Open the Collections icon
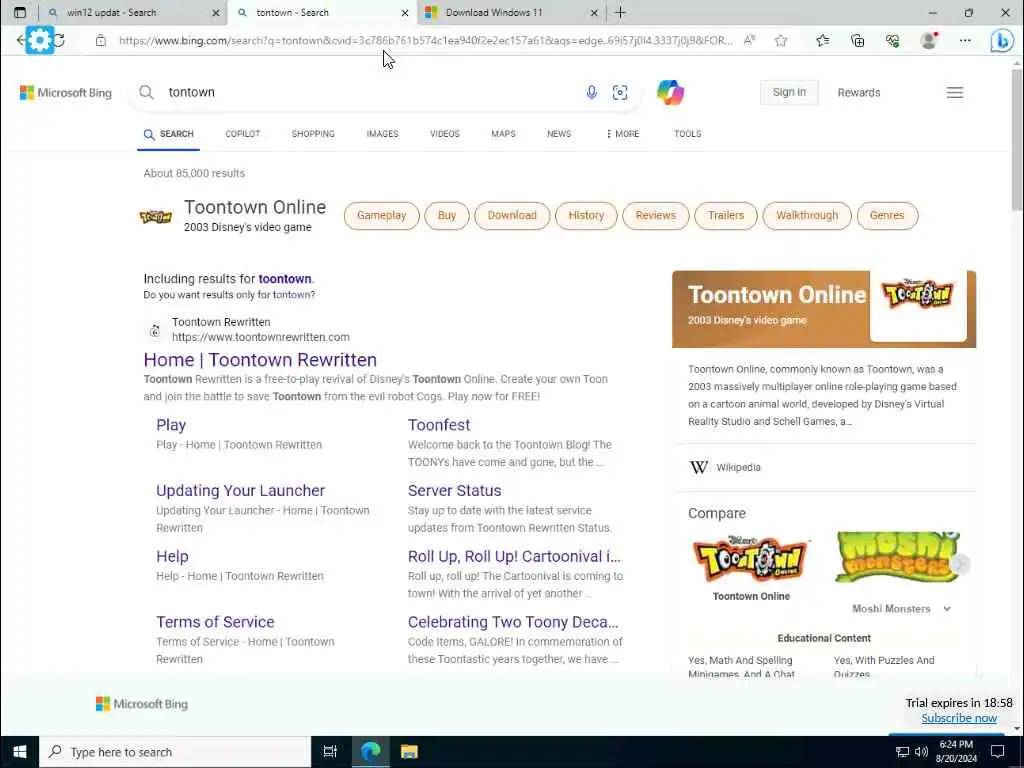The image size is (1024, 768). [857, 40]
